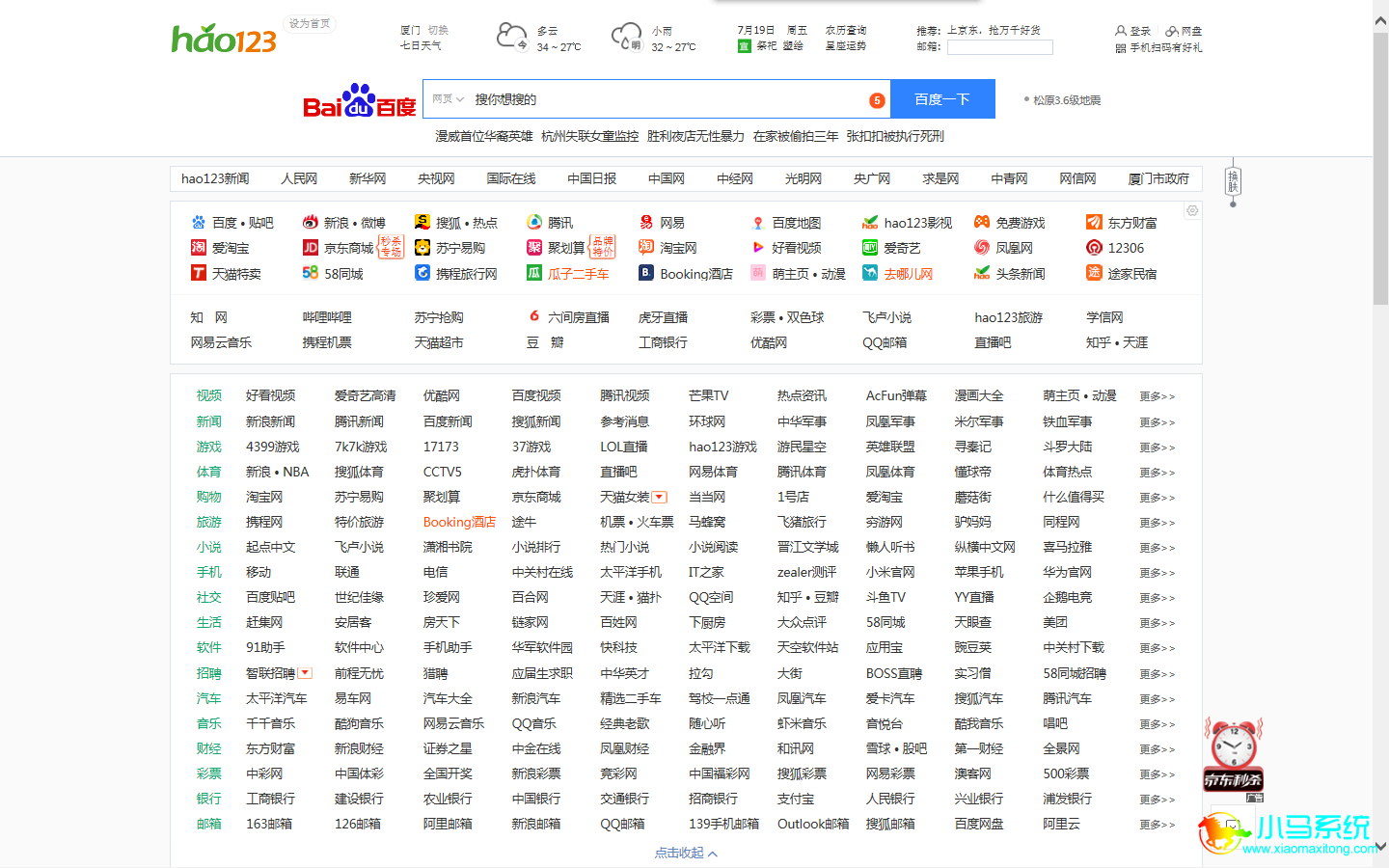Open 中国日报 in the news bar
This screenshot has height=868, width=1389.
tap(591, 178)
